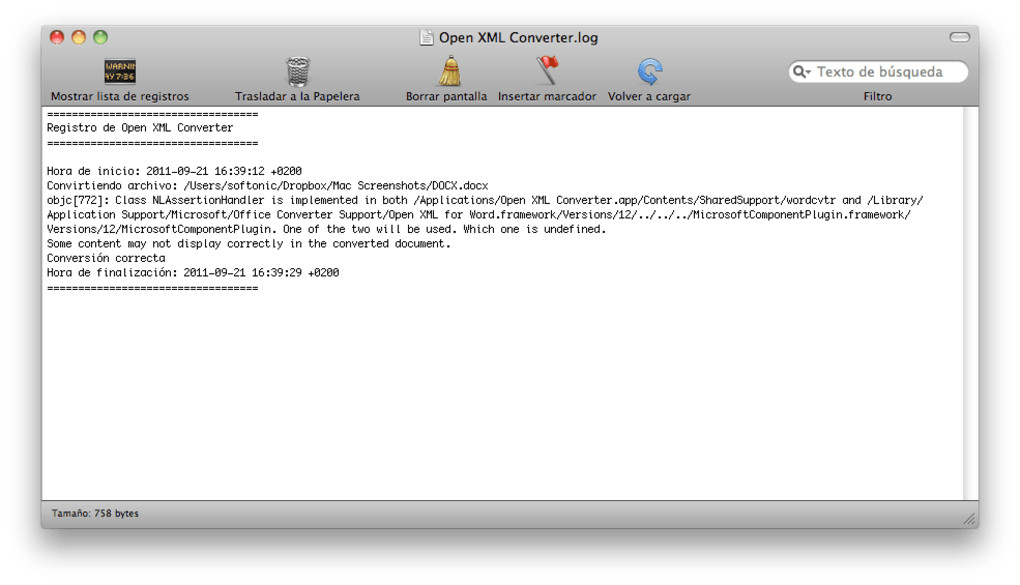Viewport: 1020px width, 585px height.
Task: Clear display with the Borrar pantalla broom icon
Action: 450,71
